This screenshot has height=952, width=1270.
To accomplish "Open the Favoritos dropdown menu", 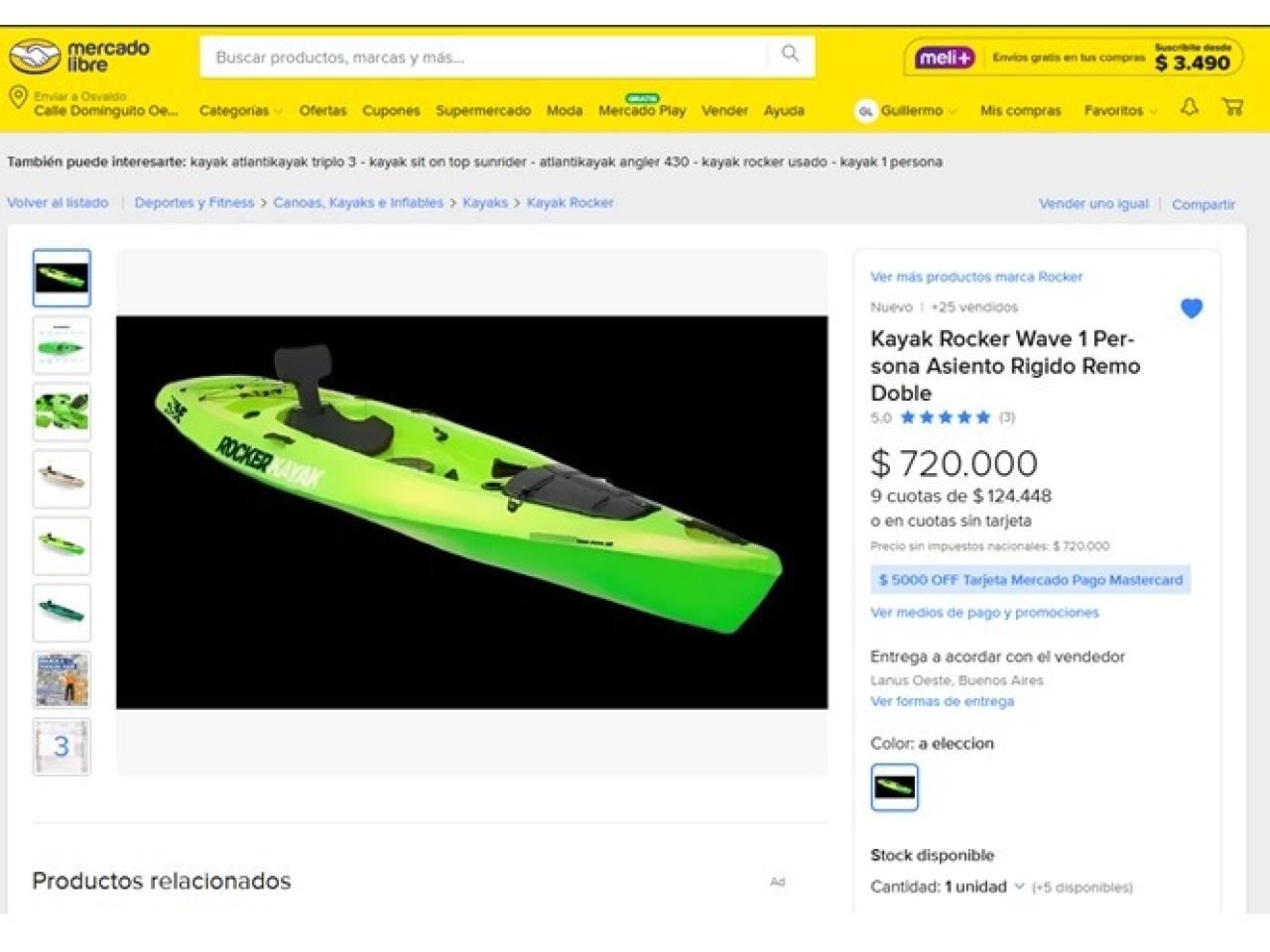I will [1120, 110].
